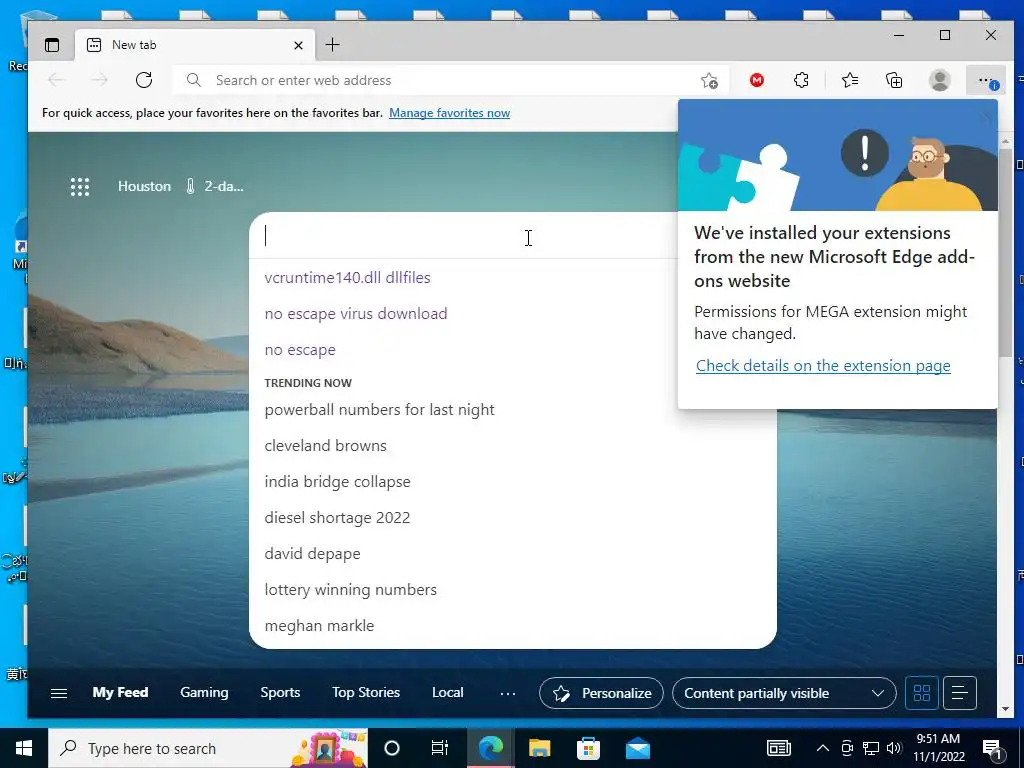The height and width of the screenshot is (768, 1024).
Task: Show hidden system tray icons
Action: [x=823, y=748]
